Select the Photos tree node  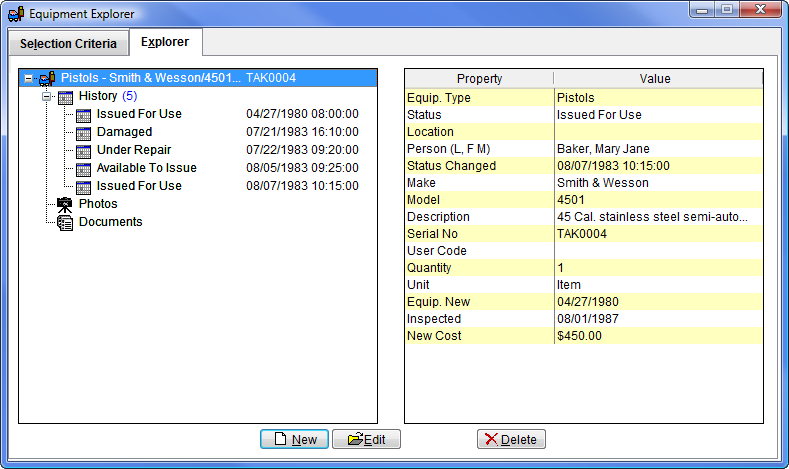[x=98, y=204]
